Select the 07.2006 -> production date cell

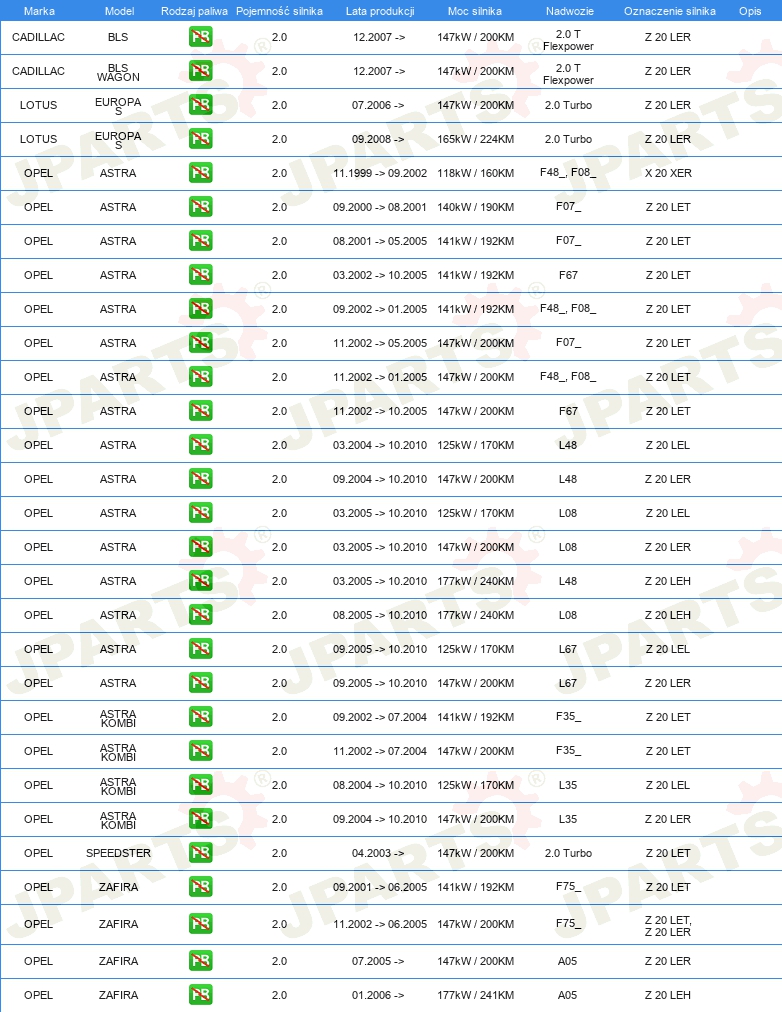tap(378, 105)
